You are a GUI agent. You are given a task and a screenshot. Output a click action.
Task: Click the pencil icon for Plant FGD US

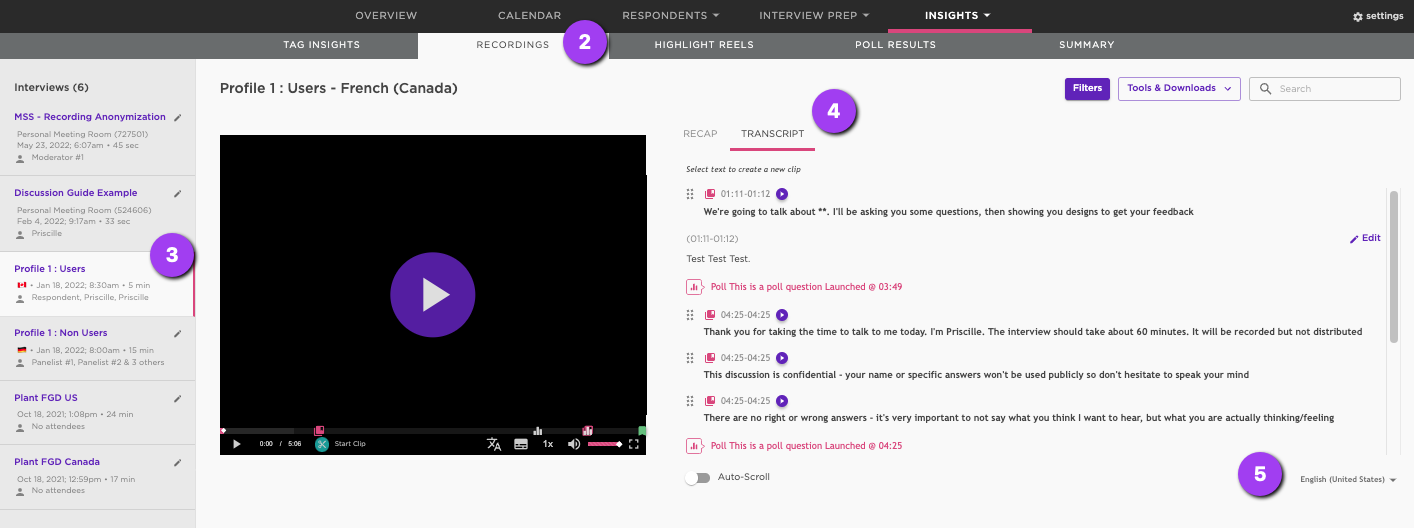point(177,398)
